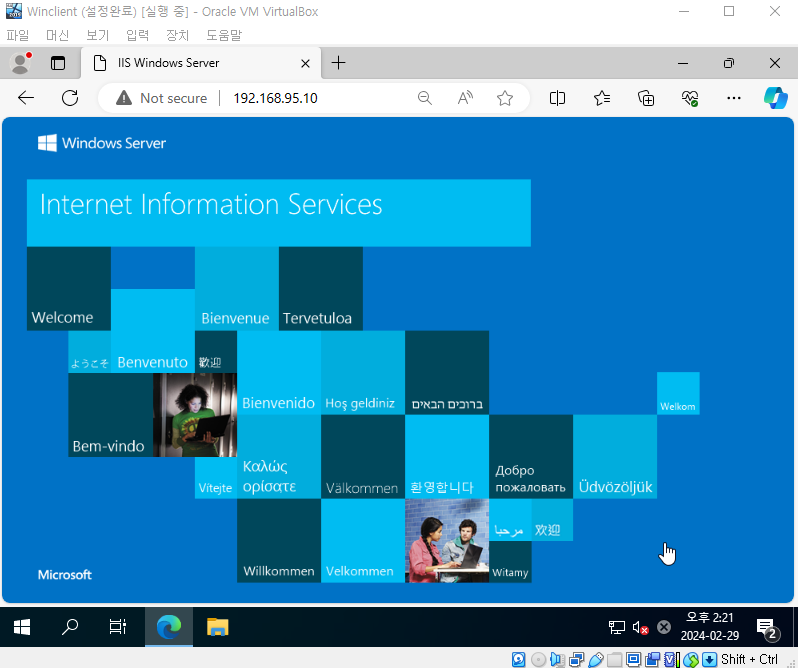The width and height of the screenshot is (798, 668).
Task: Click VirtualBox optical disc status indicator
Action: [538, 659]
